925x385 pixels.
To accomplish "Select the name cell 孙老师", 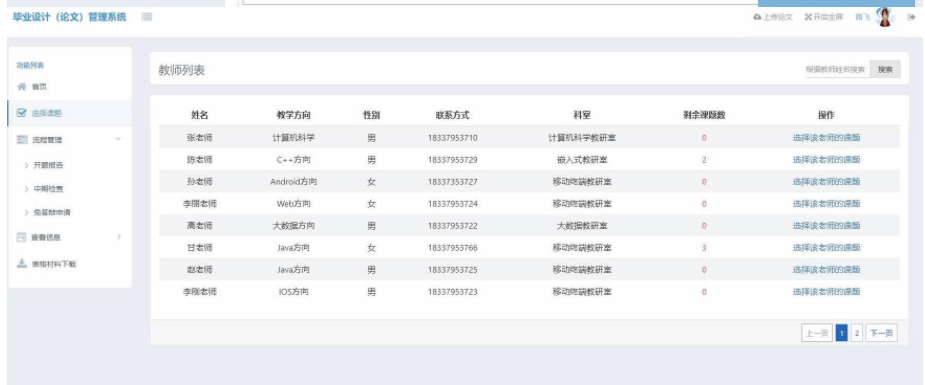I will pyautogui.click(x=199, y=182).
